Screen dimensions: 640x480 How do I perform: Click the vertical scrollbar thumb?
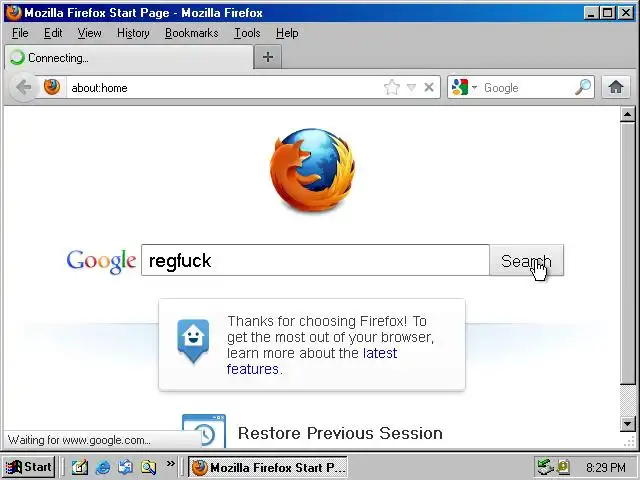(x=627, y=253)
